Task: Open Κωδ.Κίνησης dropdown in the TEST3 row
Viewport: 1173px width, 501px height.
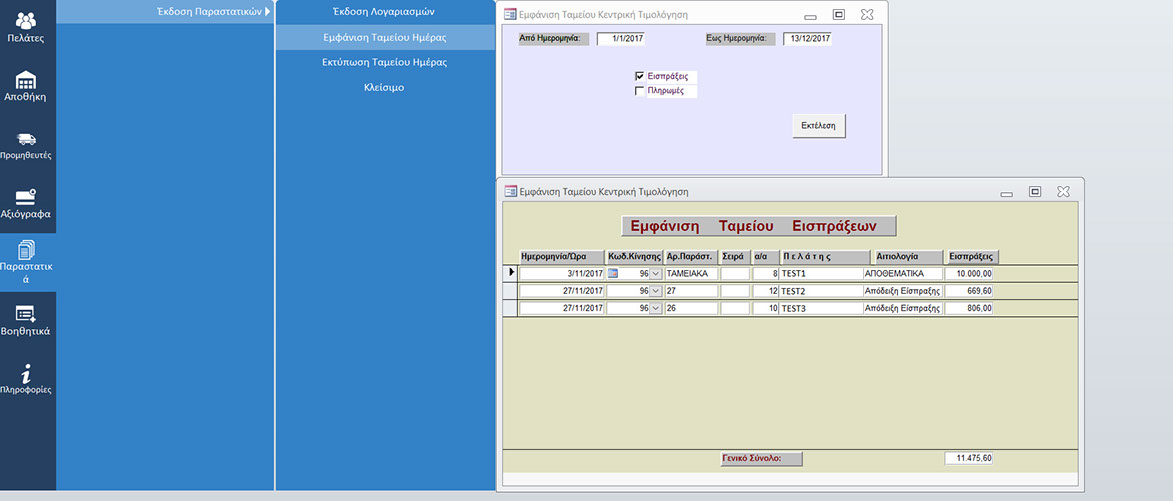Action: (x=656, y=309)
